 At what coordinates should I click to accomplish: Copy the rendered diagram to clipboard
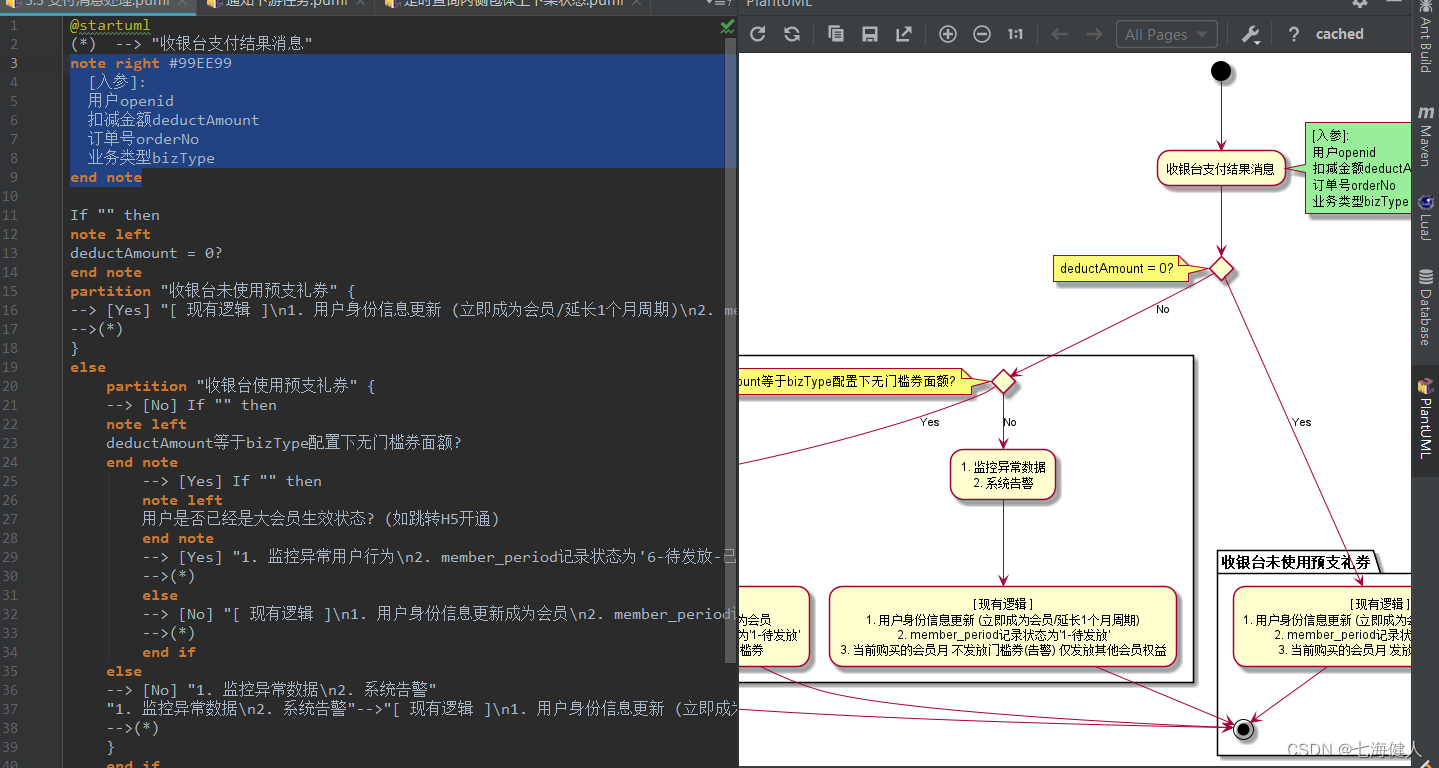tap(835, 33)
